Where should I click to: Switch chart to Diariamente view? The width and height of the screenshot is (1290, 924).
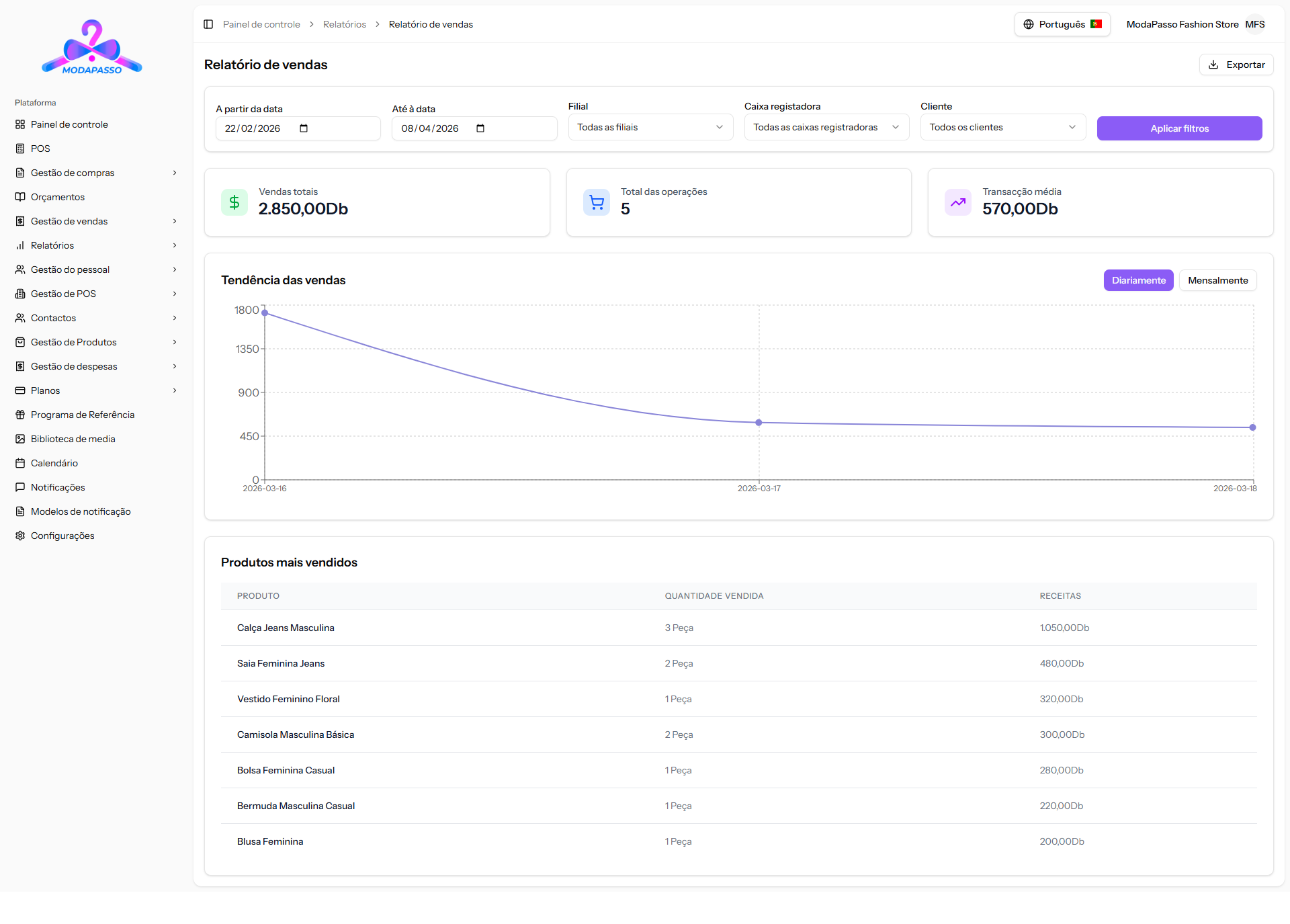pyautogui.click(x=1138, y=280)
